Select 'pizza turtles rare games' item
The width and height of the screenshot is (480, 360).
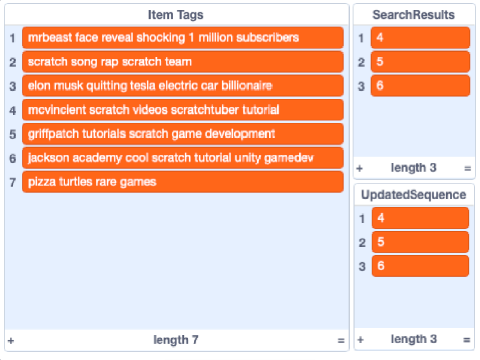(x=183, y=182)
